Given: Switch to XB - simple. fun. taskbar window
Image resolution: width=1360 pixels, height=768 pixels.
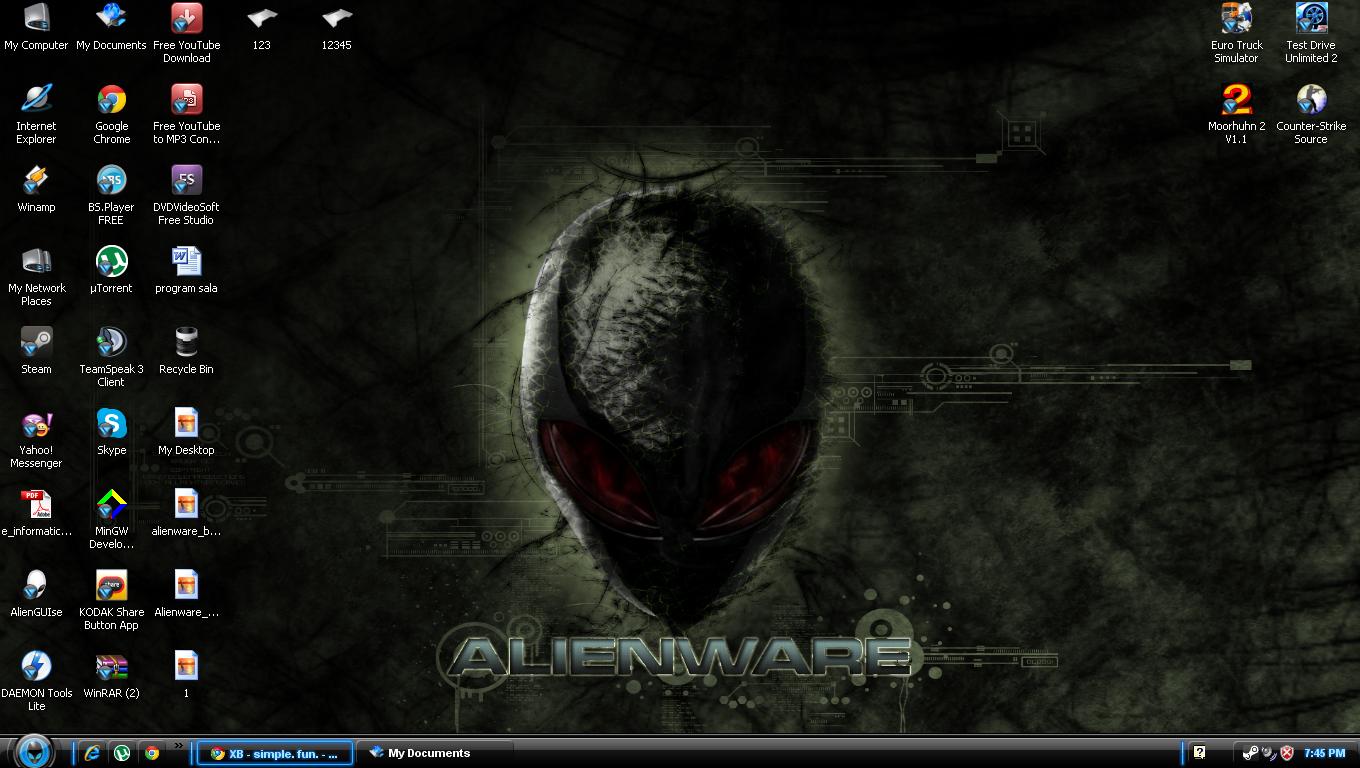Looking at the screenshot, I should point(274,753).
